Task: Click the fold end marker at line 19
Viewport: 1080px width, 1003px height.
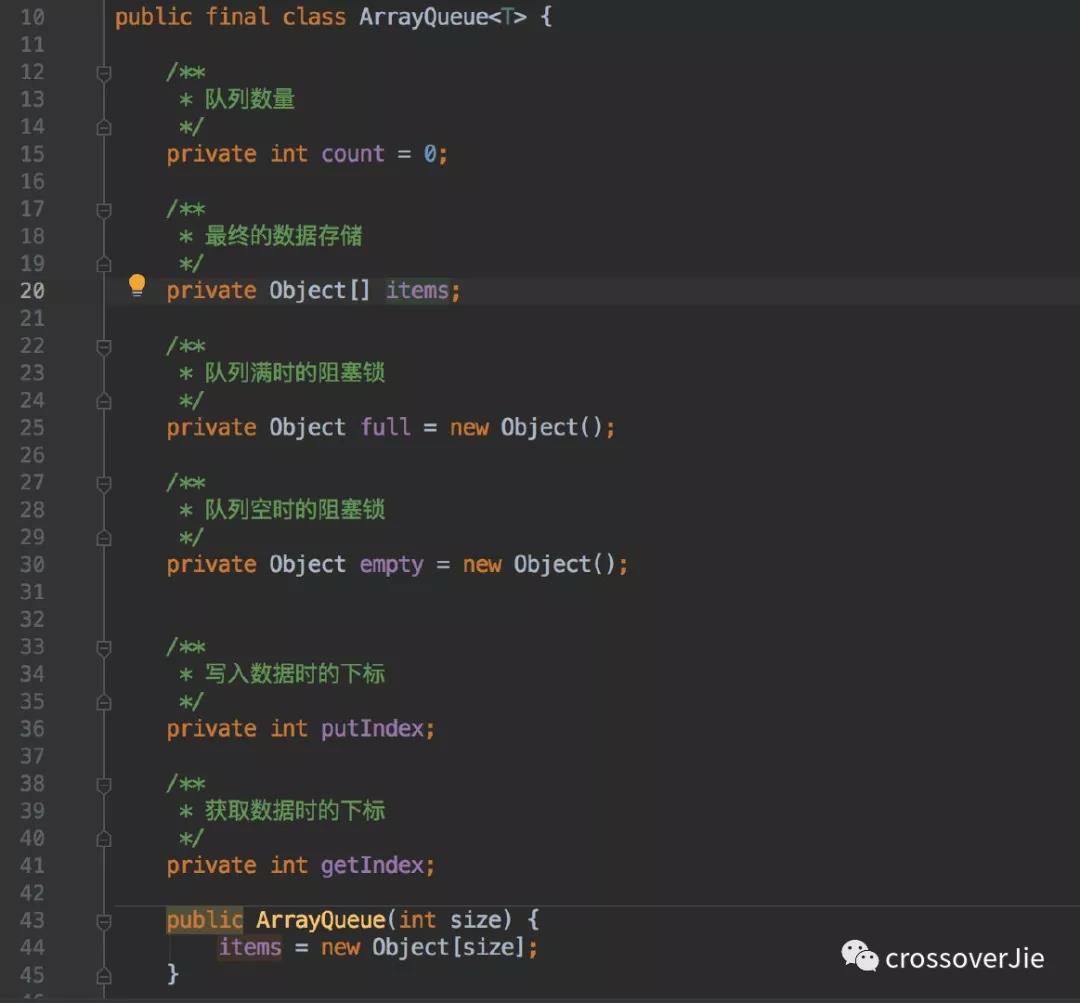Action: [x=104, y=265]
